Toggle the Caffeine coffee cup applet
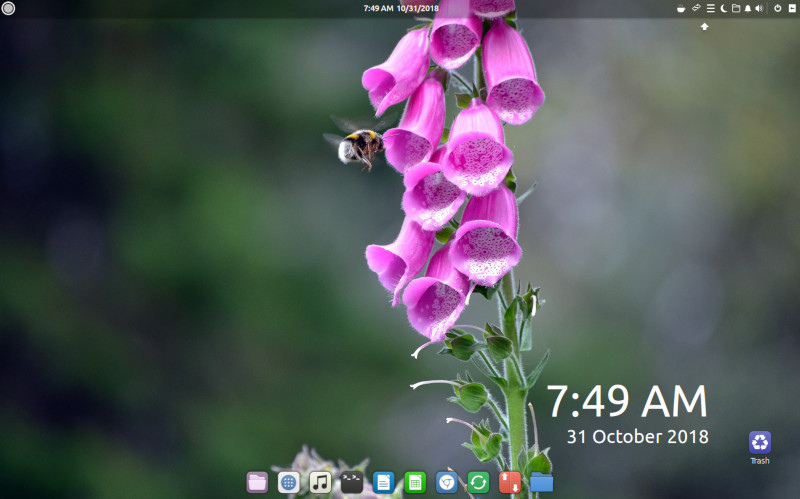Screen dimensions: 800x499 coord(681,8)
